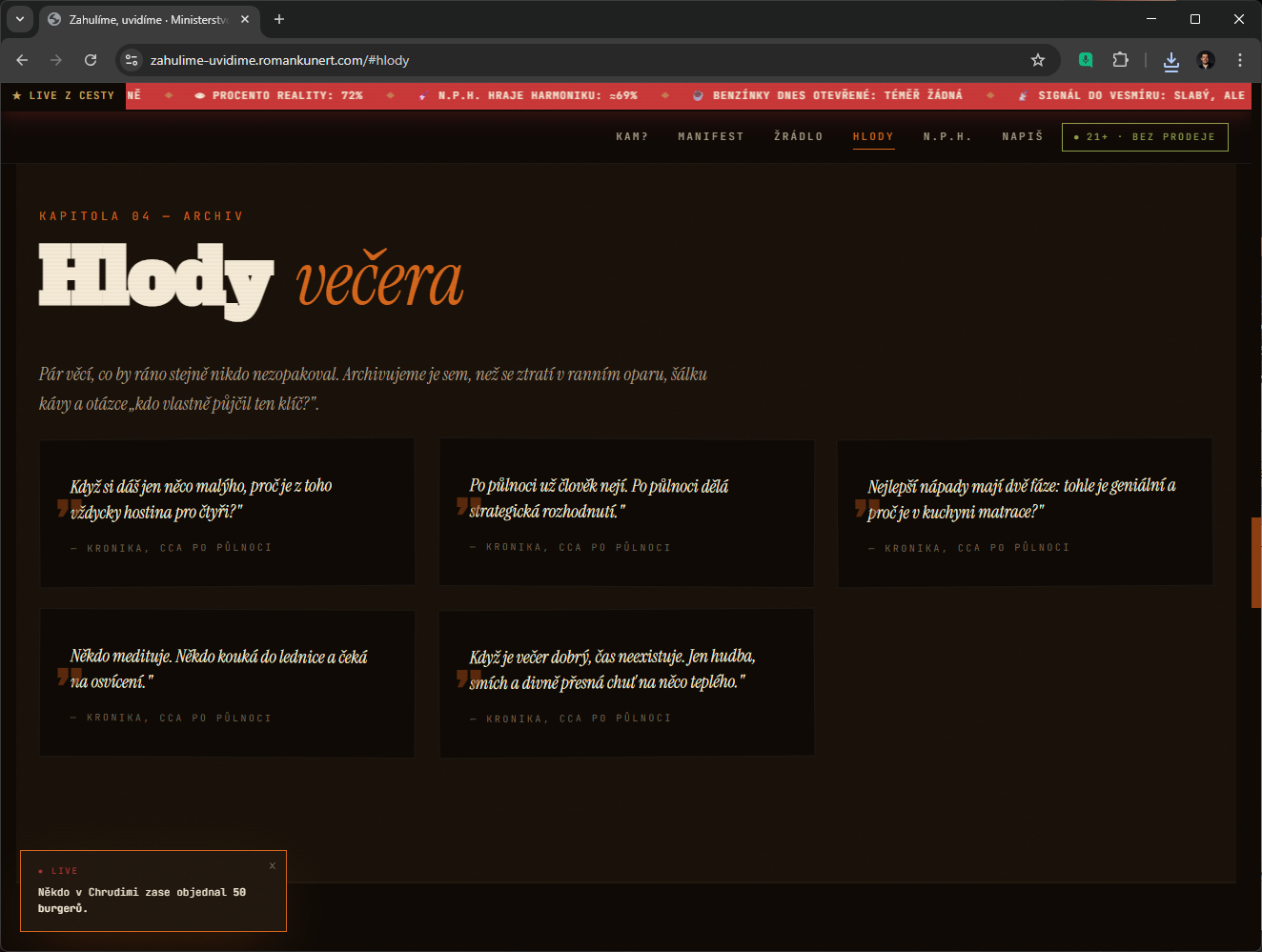Bookmark page with the star icon
Screen dimensions: 1262x952
pos(1038,60)
